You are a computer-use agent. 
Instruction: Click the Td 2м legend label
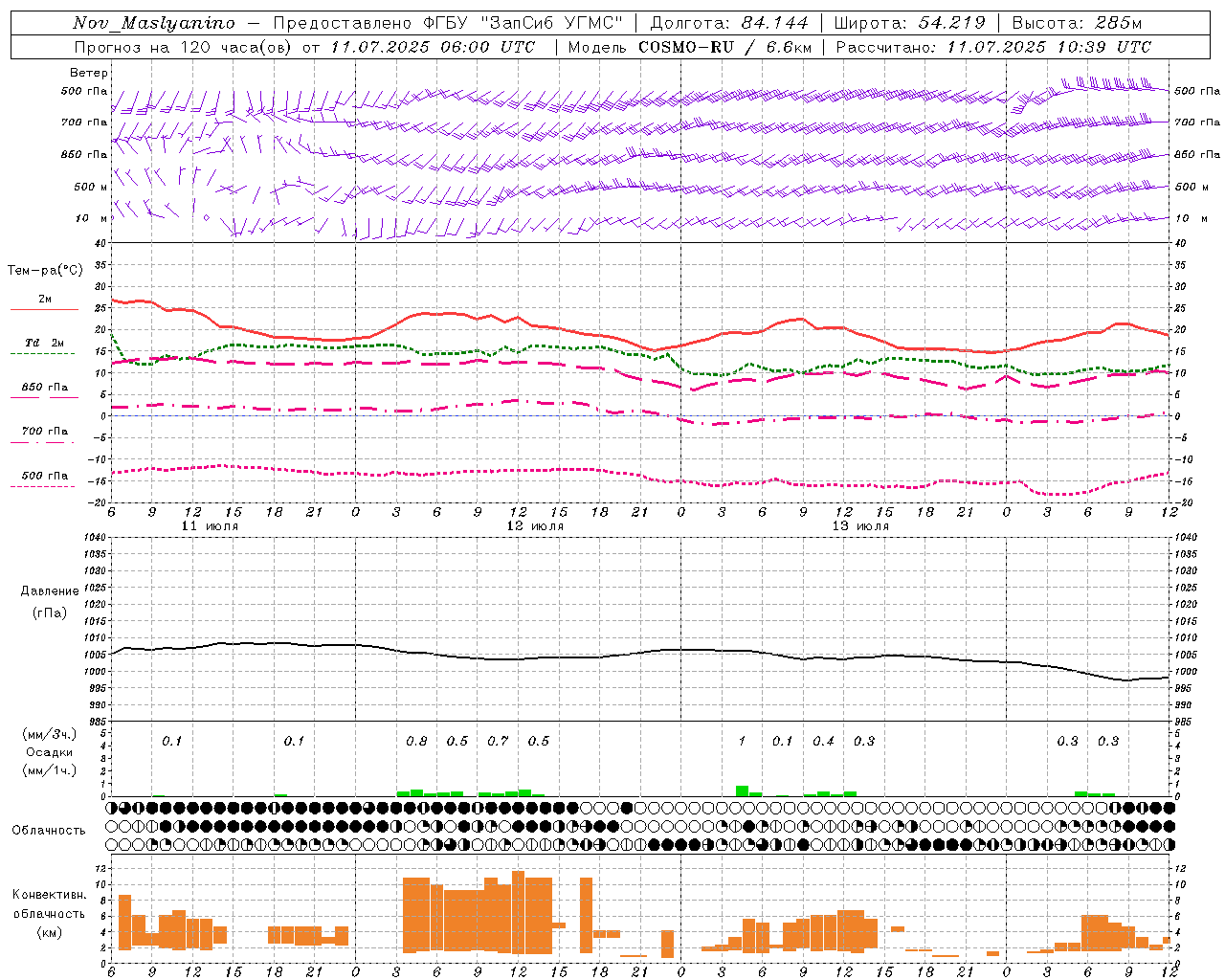(x=45, y=343)
